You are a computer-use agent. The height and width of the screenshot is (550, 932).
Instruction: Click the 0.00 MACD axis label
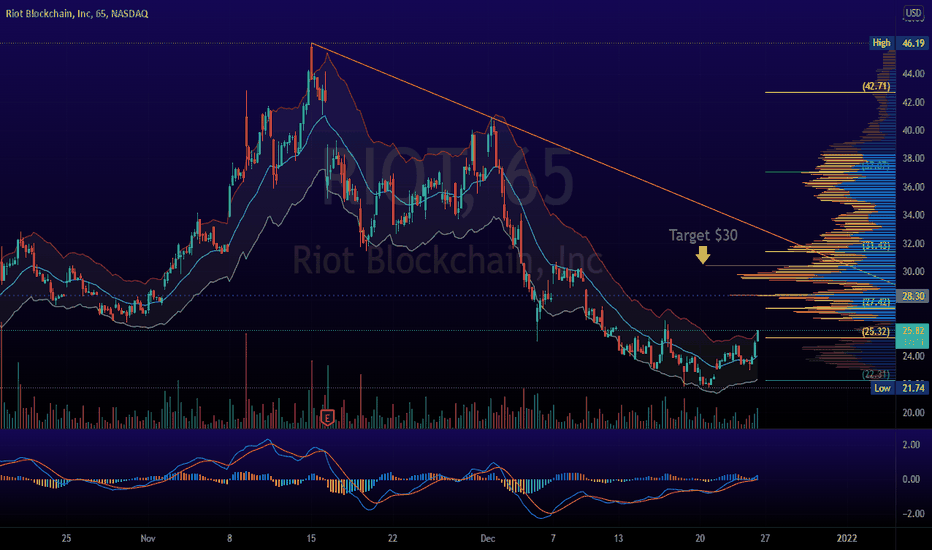pyautogui.click(x=911, y=479)
